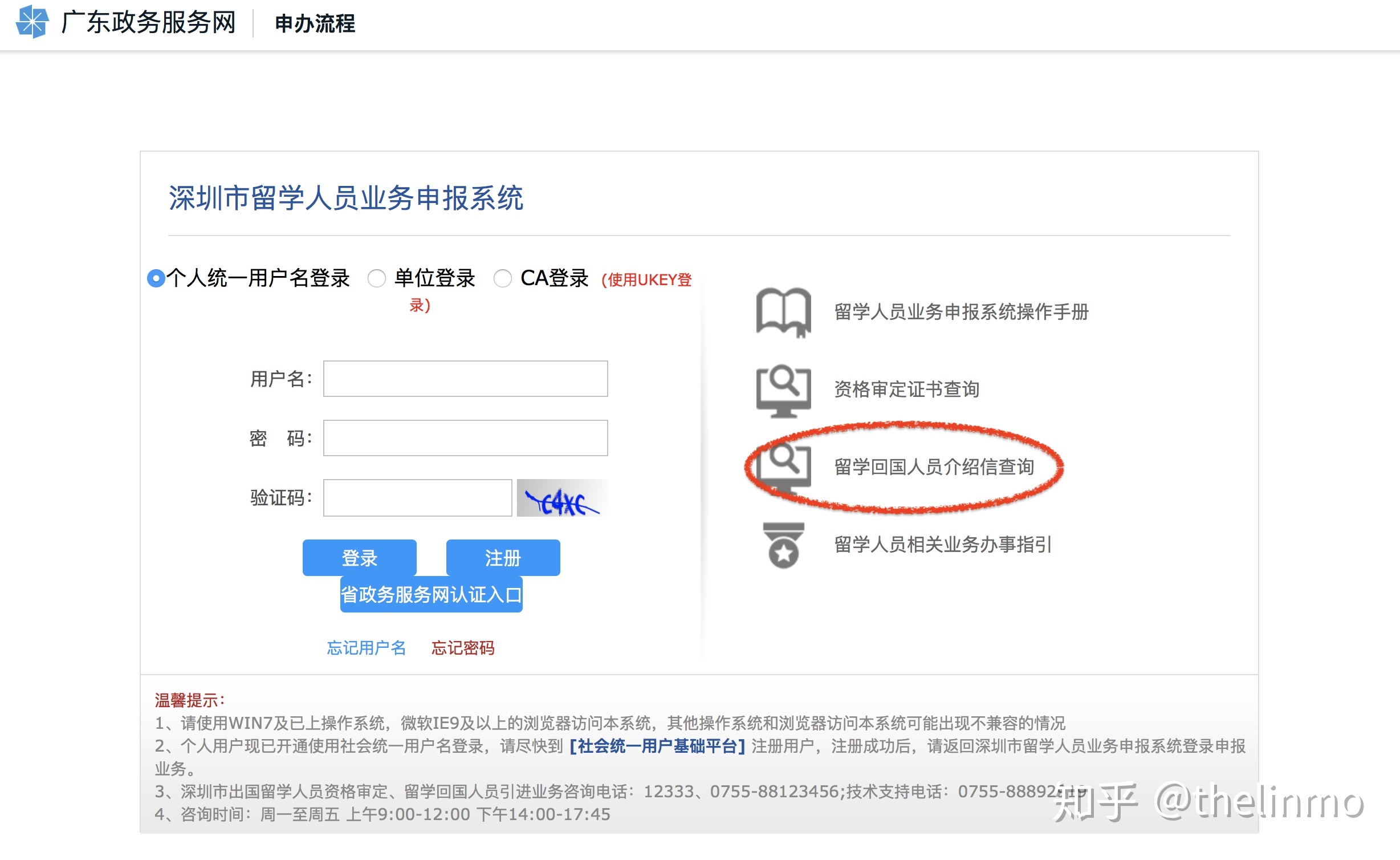Focus the 验证码 input field
The width and height of the screenshot is (1400, 860).
click(x=417, y=498)
